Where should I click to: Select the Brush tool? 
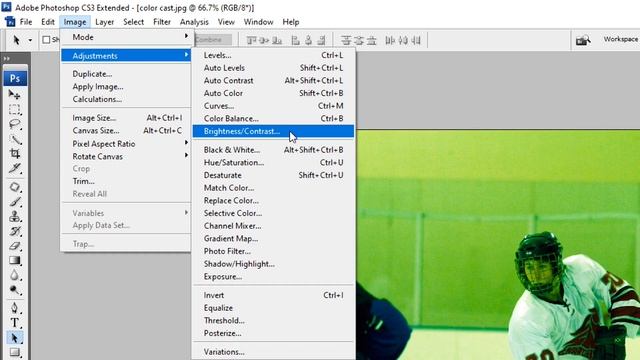point(14,202)
